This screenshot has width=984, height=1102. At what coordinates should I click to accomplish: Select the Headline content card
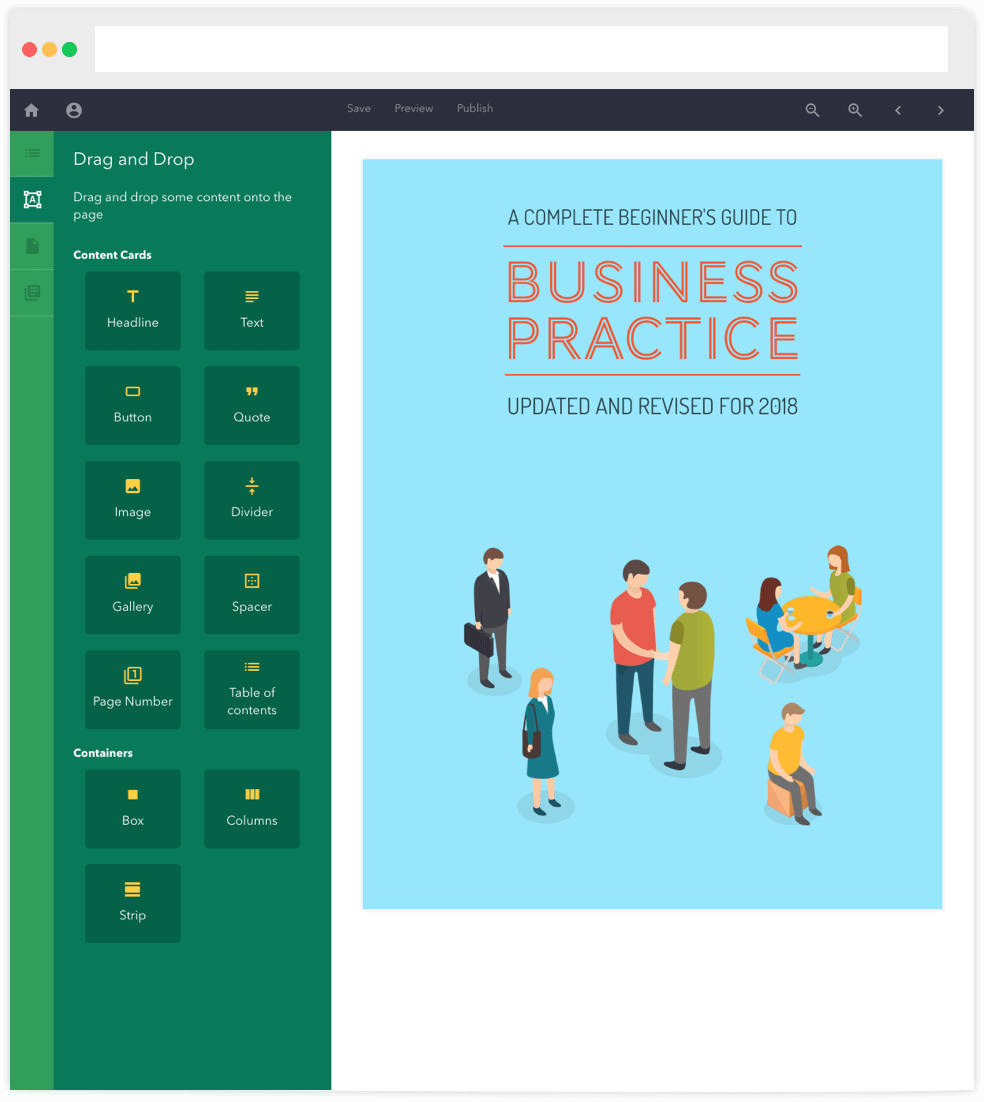[x=133, y=311]
